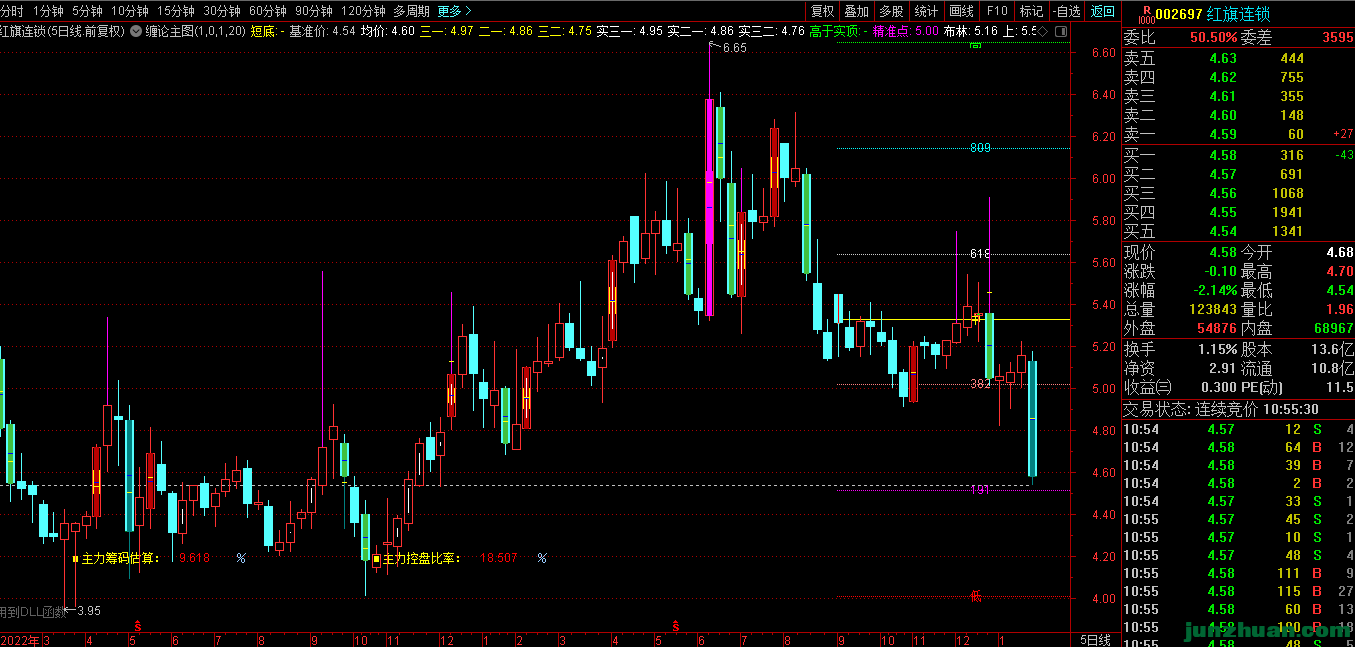
Task: Open the 多周期 multi-period tab
Action: point(411,11)
